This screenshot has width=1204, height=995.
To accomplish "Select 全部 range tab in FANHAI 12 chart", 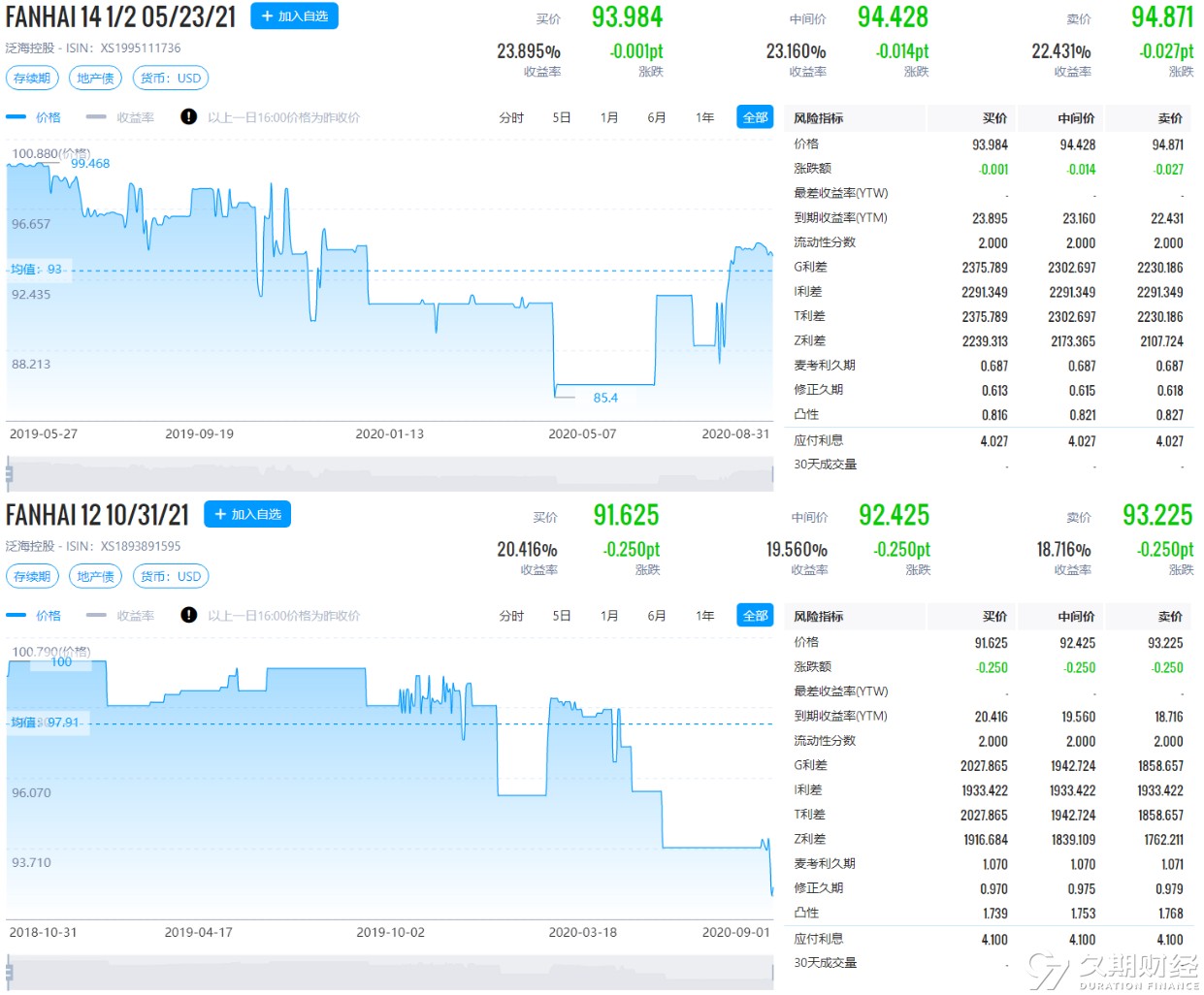I will coord(755,616).
